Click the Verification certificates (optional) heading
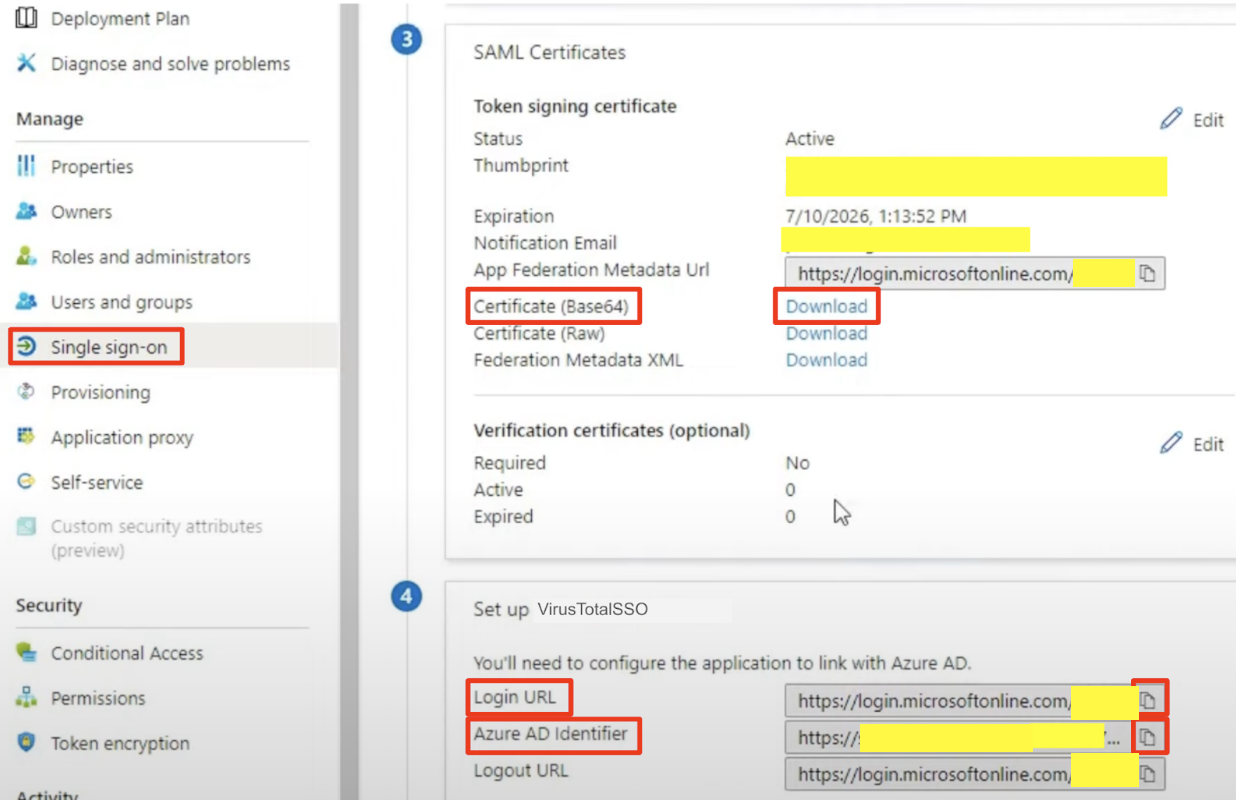This screenshot has width=1236, height=800. click(x=612, y=431)
